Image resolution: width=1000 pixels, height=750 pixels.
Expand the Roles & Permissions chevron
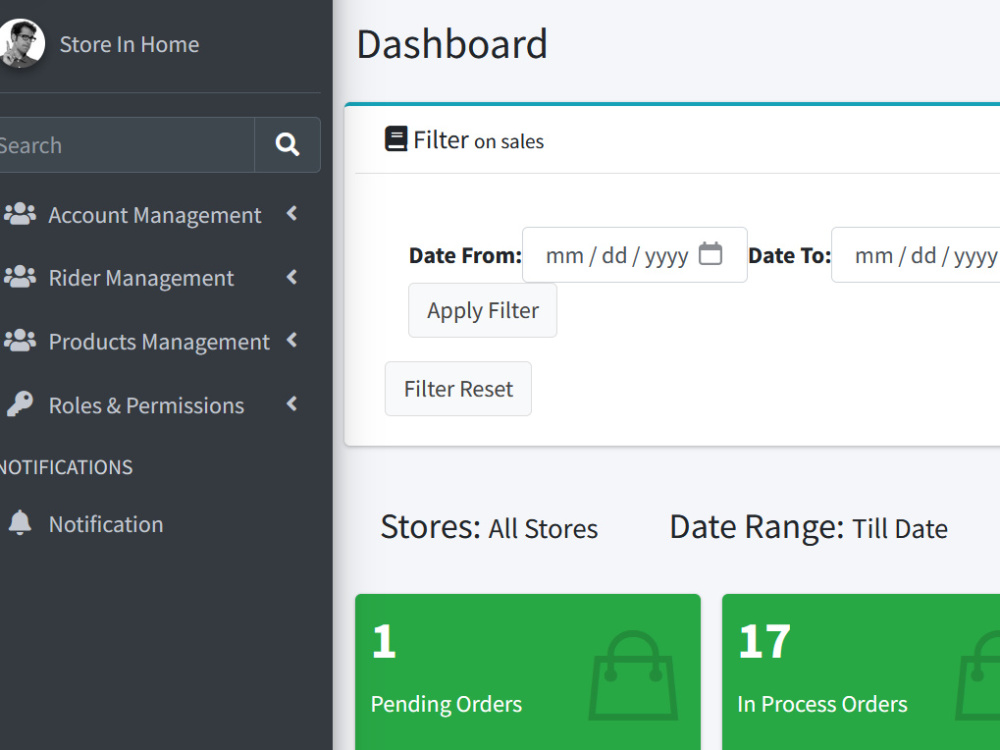[292, 404]
